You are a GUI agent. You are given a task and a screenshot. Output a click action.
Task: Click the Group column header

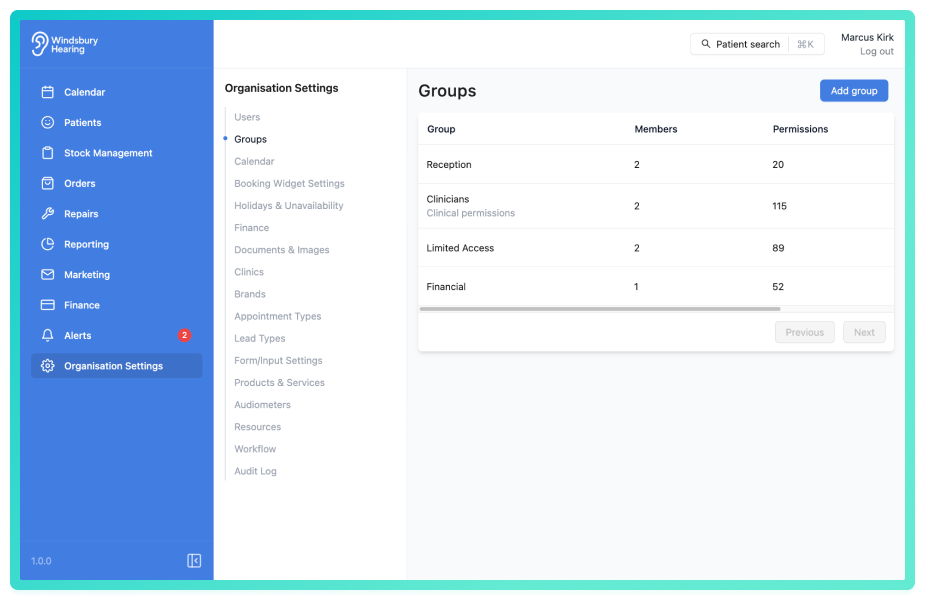(441, 129)
